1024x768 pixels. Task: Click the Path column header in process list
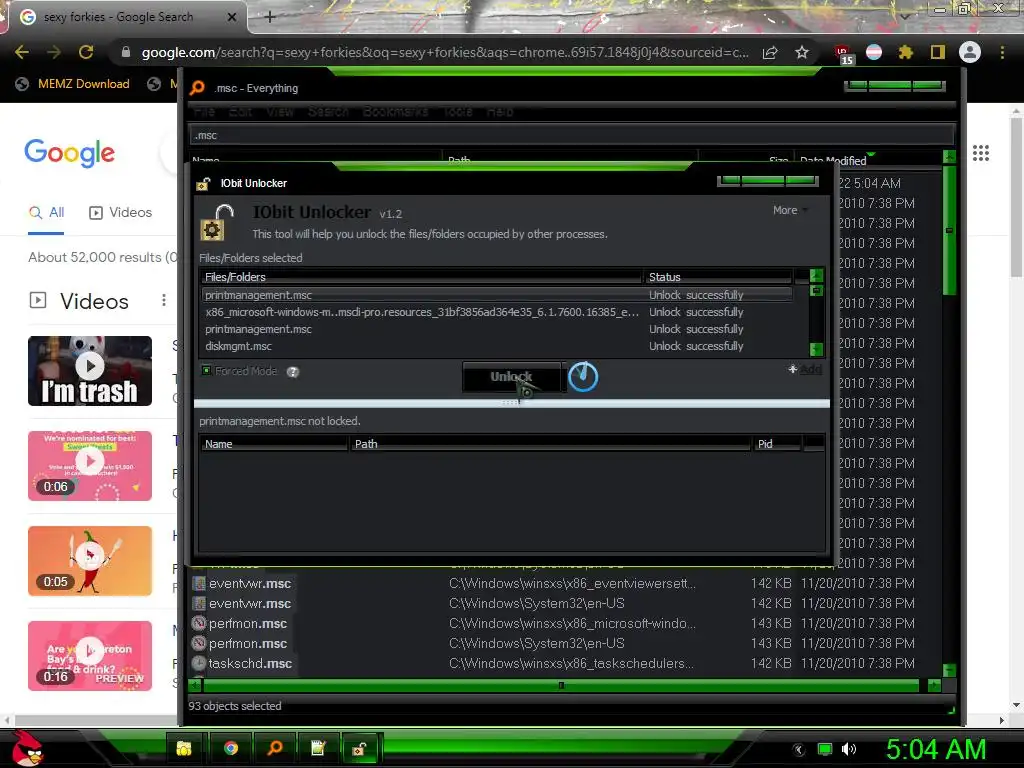pyautogui.click(x=551, y=444)
